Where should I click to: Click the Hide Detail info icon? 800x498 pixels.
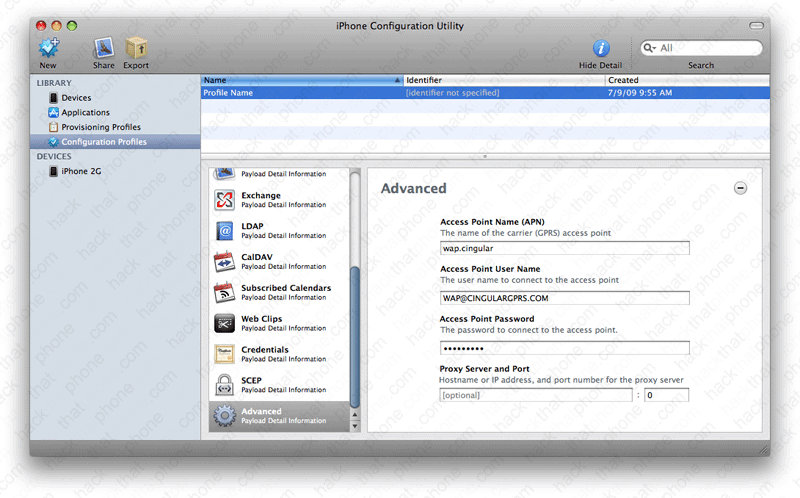(601, 47)
